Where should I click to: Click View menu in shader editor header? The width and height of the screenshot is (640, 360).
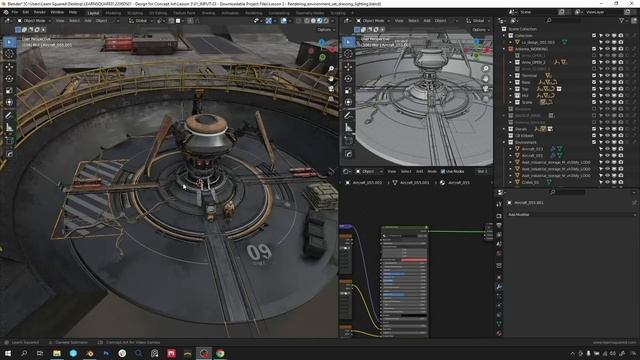coord(391,171)
